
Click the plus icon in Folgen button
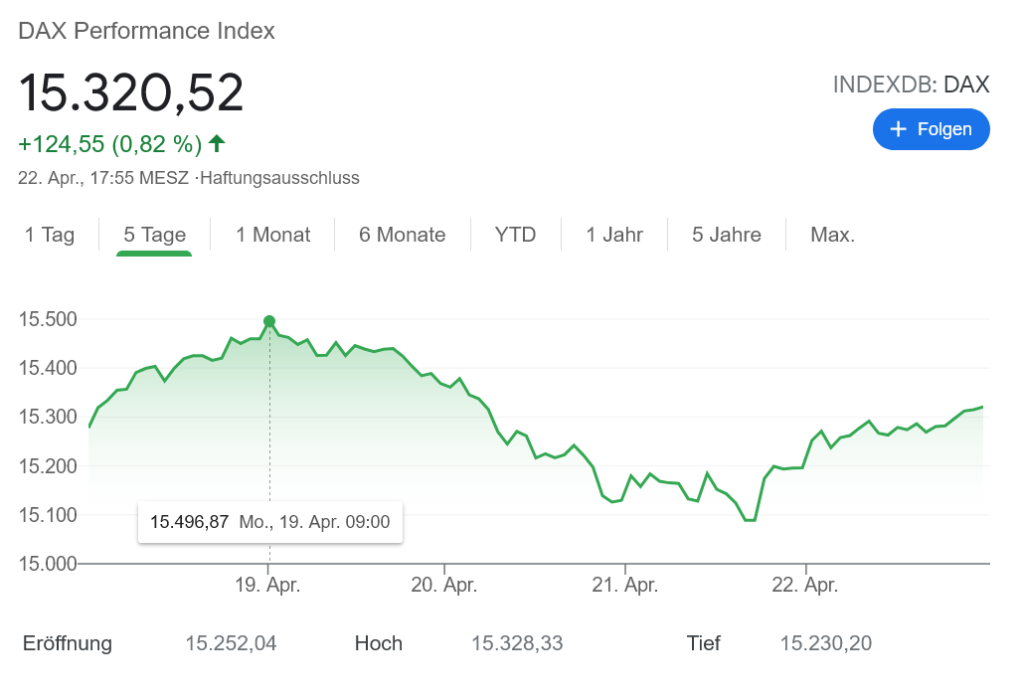898,130
